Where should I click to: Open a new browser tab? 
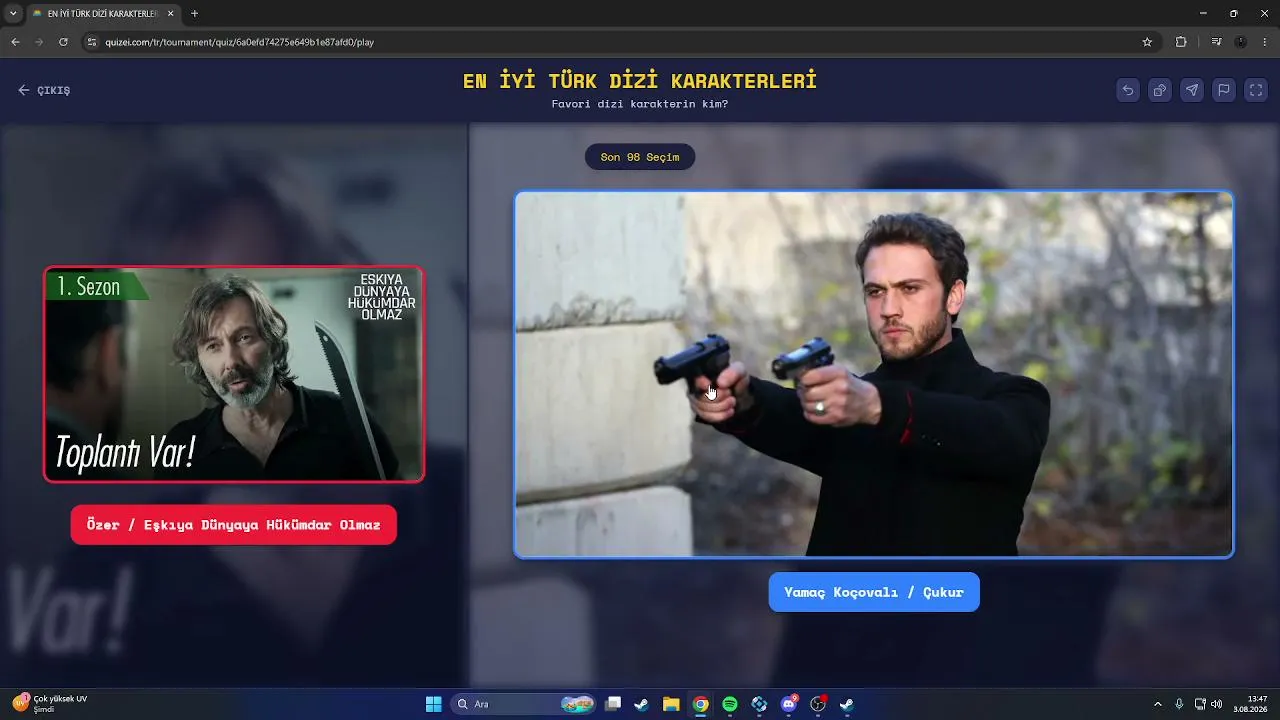pos(194,14)
